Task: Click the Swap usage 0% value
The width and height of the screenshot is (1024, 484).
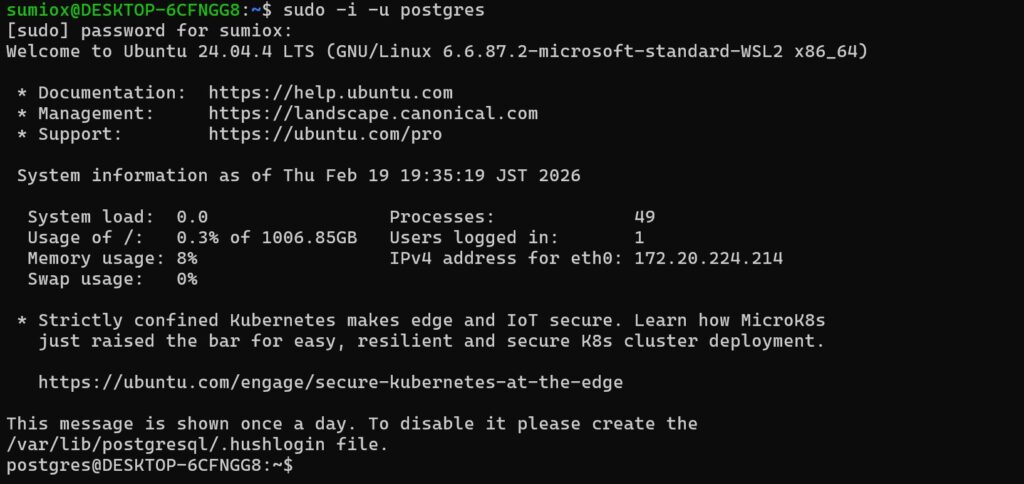Action: coord(186,279)
